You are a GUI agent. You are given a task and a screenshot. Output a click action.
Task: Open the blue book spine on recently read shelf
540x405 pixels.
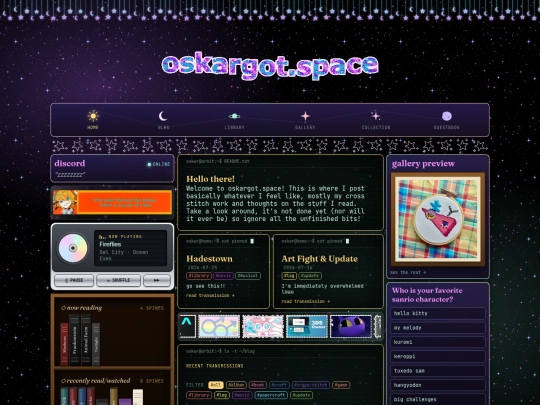pos(82,396)
